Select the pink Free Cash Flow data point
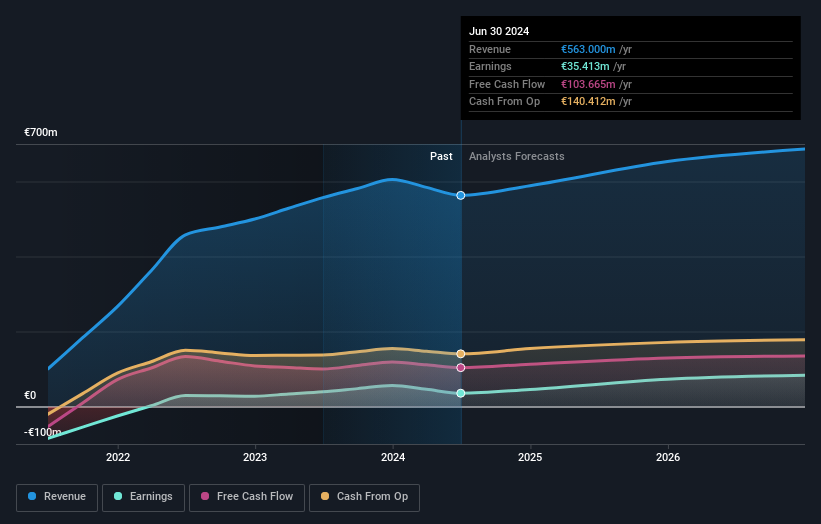 [x=461, y=368]
